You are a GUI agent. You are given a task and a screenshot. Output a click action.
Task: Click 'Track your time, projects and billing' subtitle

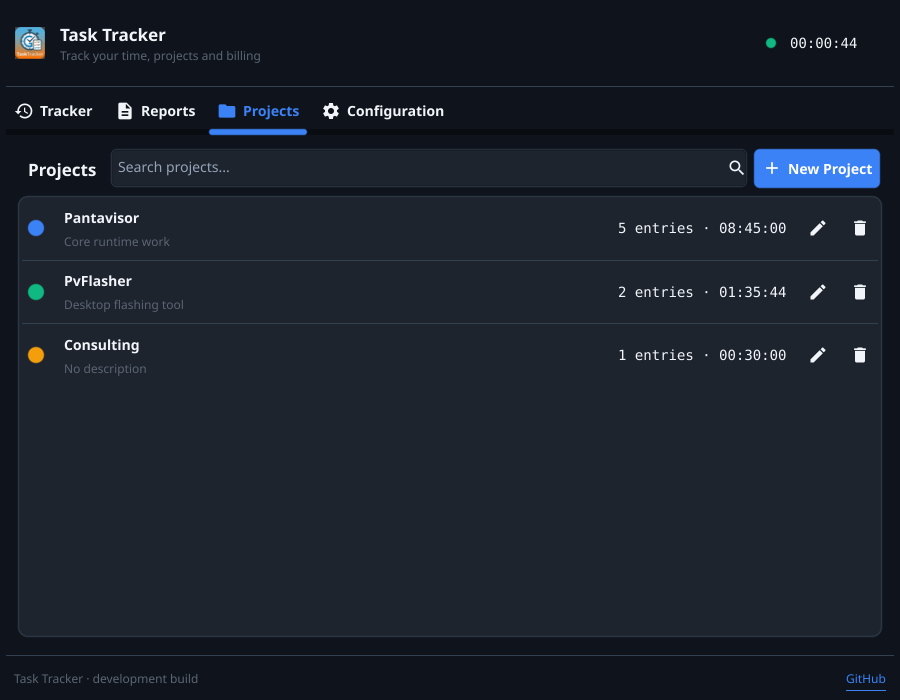(160, 56)
